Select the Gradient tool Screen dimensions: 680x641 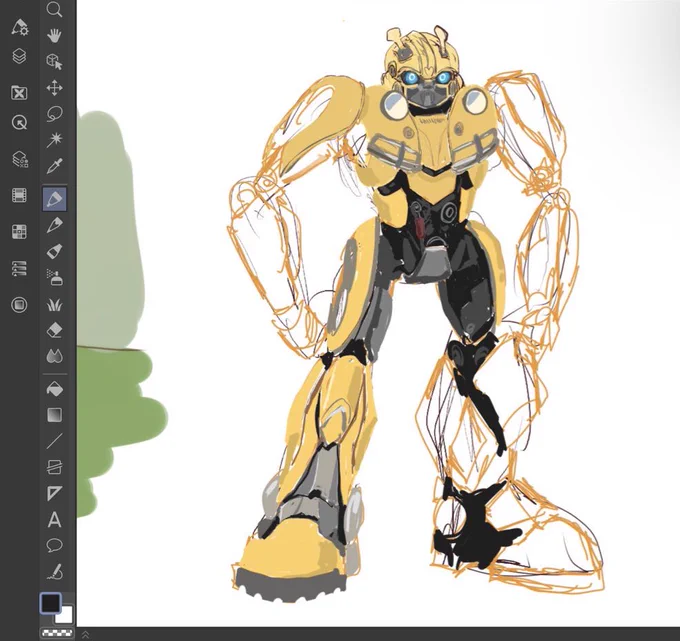[x=54, y=415]
